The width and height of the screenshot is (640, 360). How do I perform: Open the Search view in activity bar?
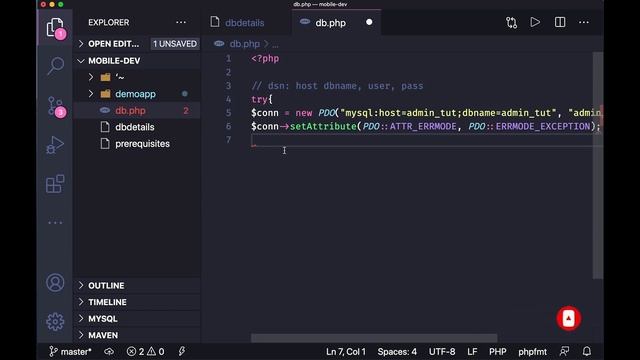pos(55,66)
